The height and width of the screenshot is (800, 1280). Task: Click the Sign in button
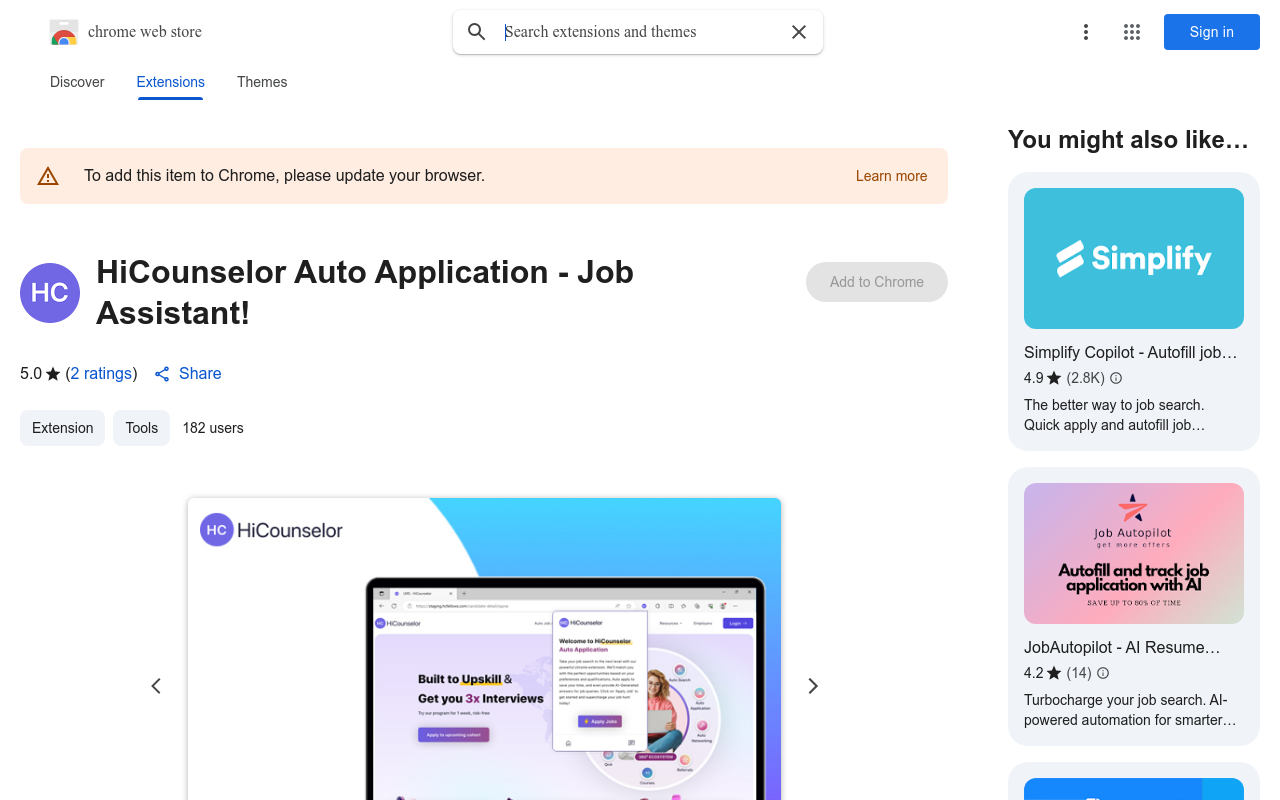click(1212, 32)
